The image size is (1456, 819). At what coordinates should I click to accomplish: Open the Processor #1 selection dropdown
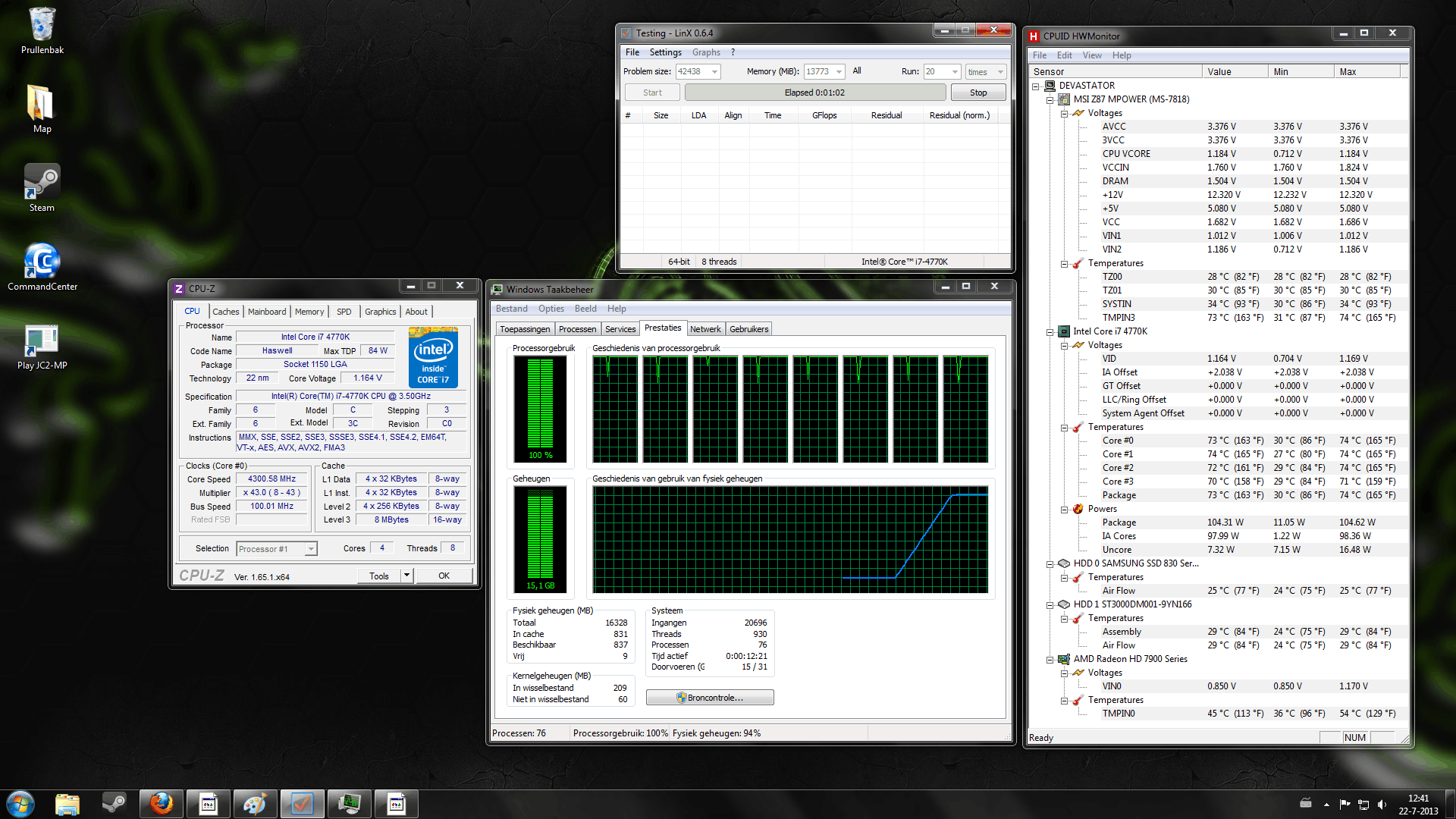click(311, 549)
